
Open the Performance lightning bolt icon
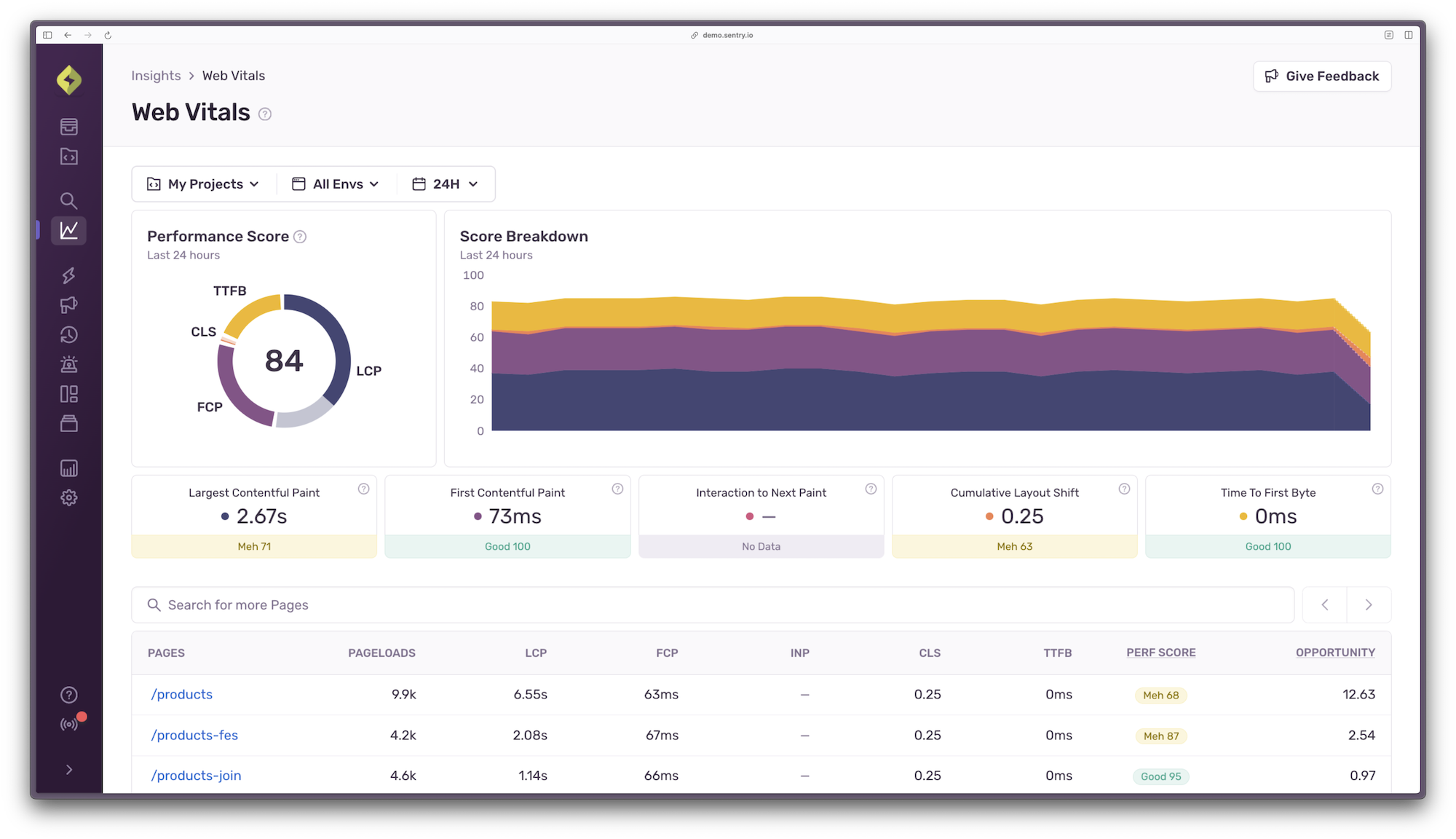click(x=69, y=275)
